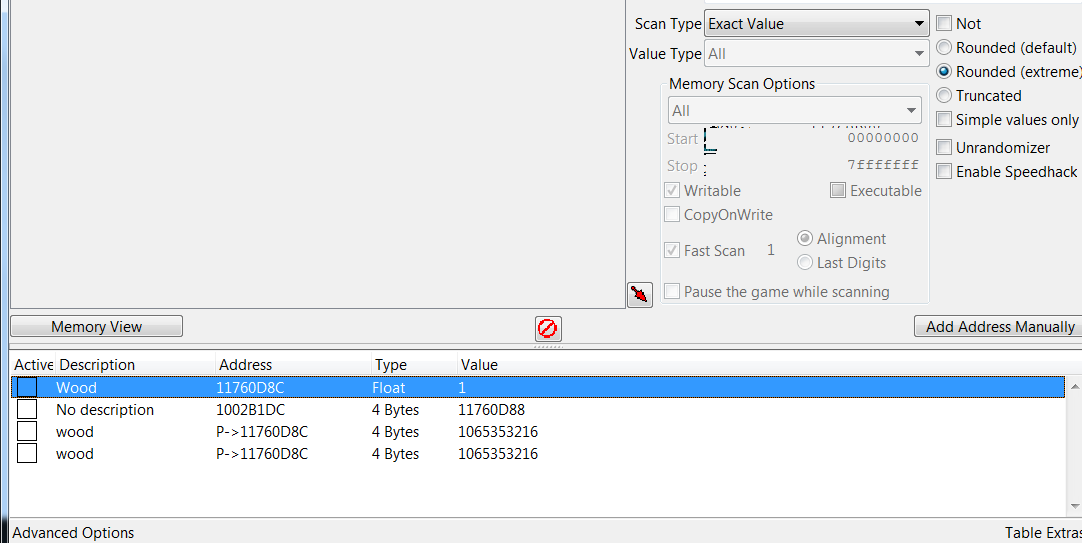Enable Speedhack checkbox
Screen dimensions: 1082x543
pyautogui.click(x=944, y=172)
